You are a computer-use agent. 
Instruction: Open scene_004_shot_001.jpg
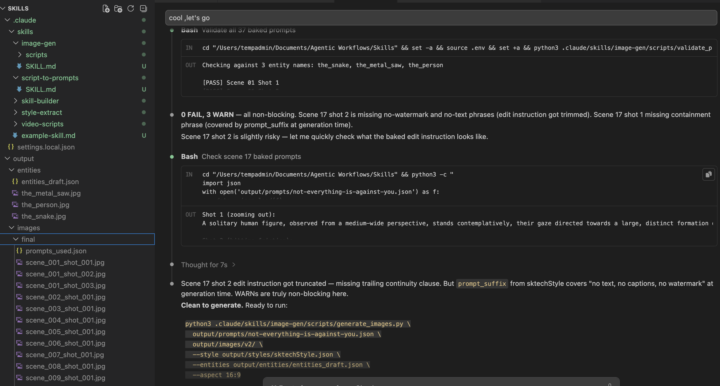tap(65, 320)
